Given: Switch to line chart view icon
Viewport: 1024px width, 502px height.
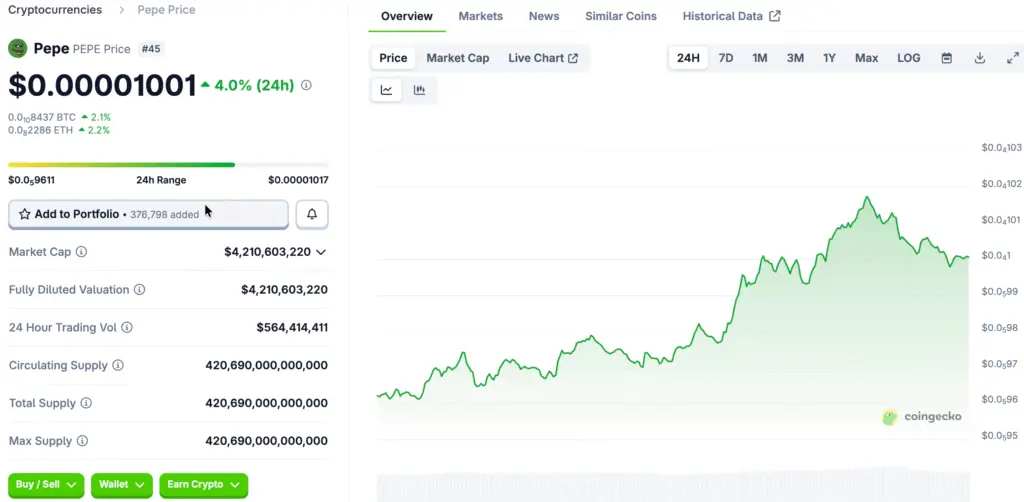Looking at the screenshot, I should (x=386, y=90).
